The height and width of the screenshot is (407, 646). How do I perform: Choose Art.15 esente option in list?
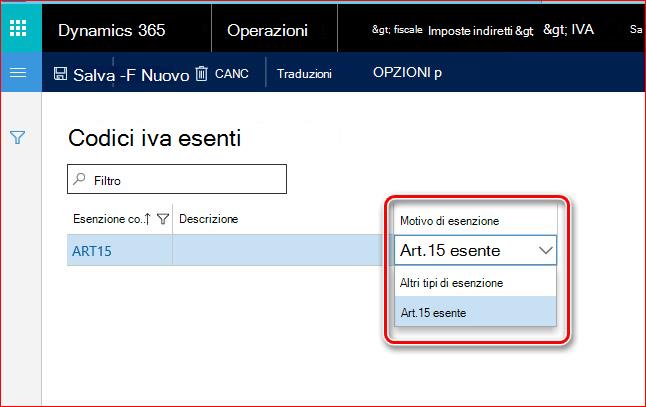point(475,312)
